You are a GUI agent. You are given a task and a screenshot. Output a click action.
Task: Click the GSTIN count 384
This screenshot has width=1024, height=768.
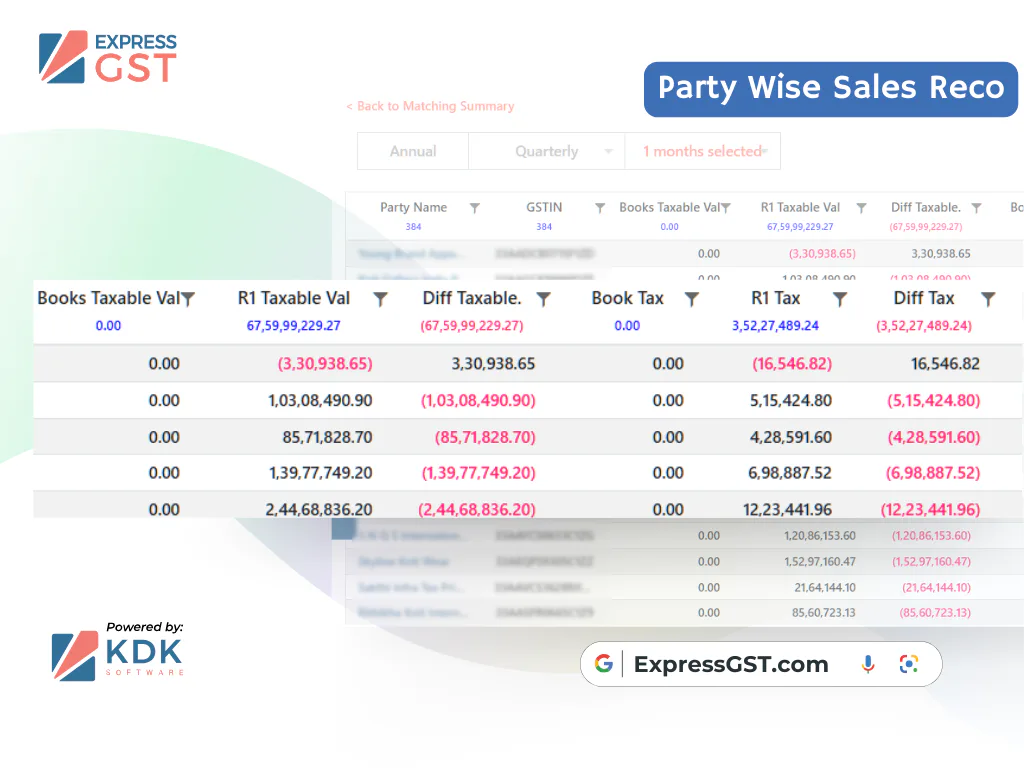pyautogui.click(x=544, y=227)
